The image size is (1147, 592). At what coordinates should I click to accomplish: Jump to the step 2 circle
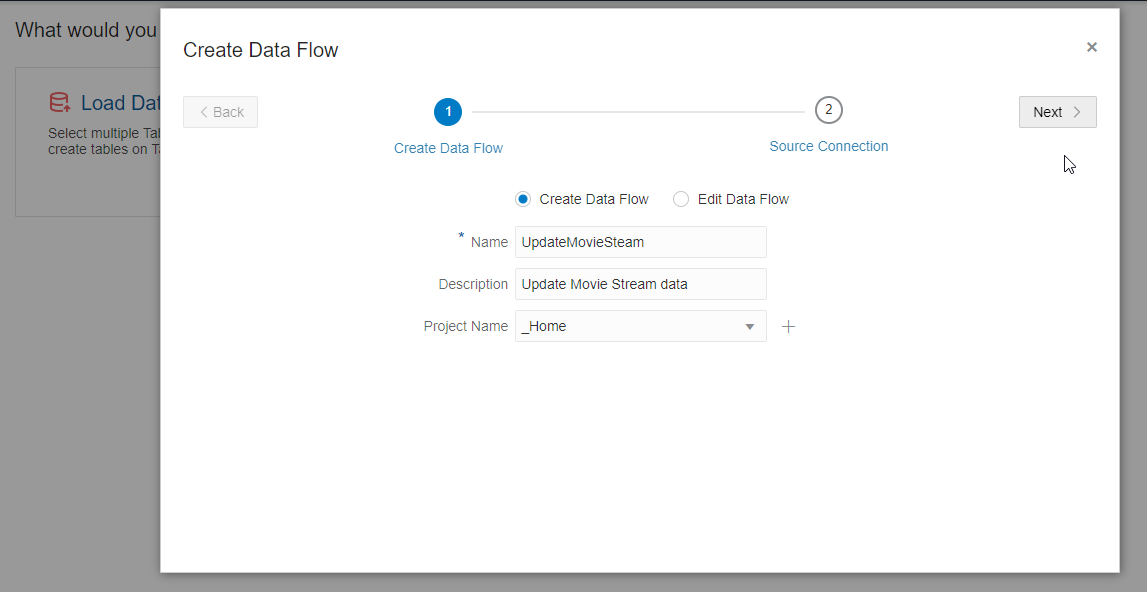(828, 110)
